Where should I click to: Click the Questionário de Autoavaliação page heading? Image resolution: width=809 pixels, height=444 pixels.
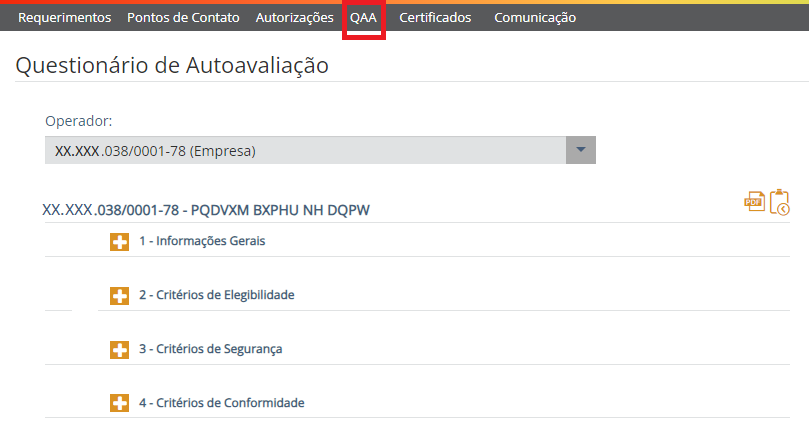(172, 66)
